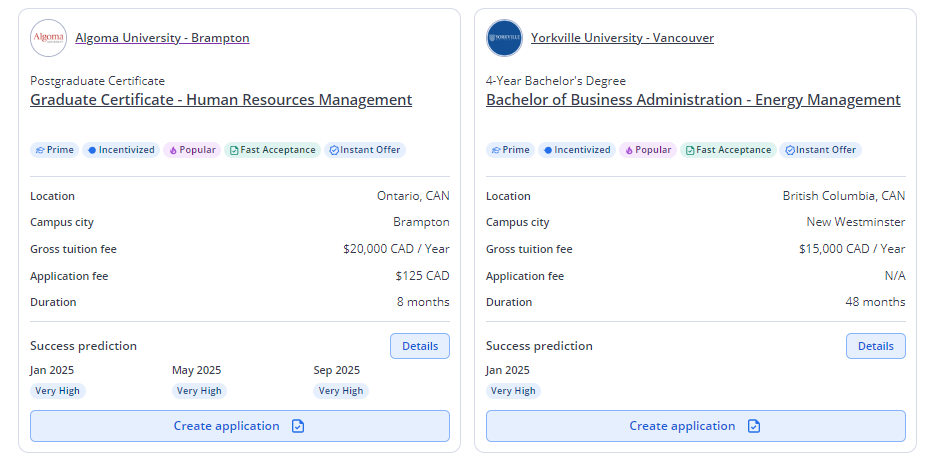Open Yorkville University - Vancouver link

[x=622, y=38]
